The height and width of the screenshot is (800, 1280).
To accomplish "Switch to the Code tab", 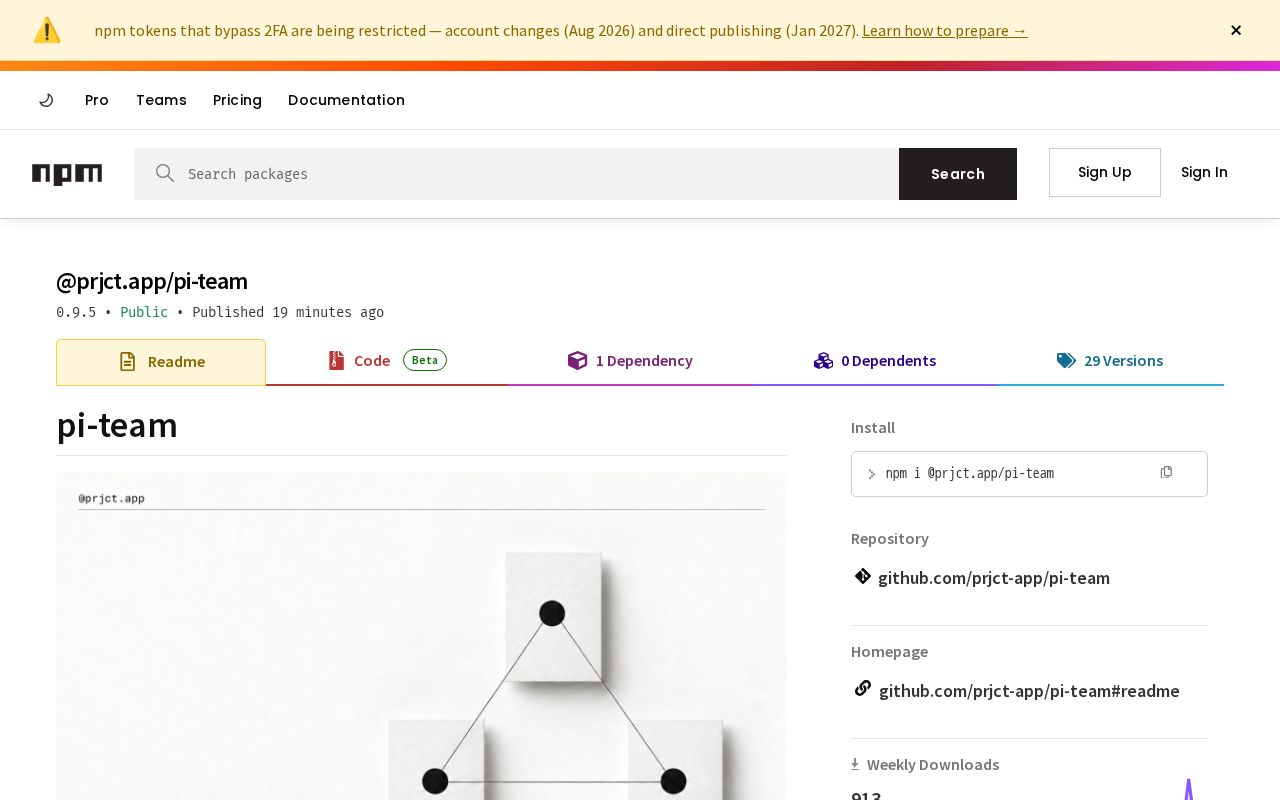I will (387, 361).
